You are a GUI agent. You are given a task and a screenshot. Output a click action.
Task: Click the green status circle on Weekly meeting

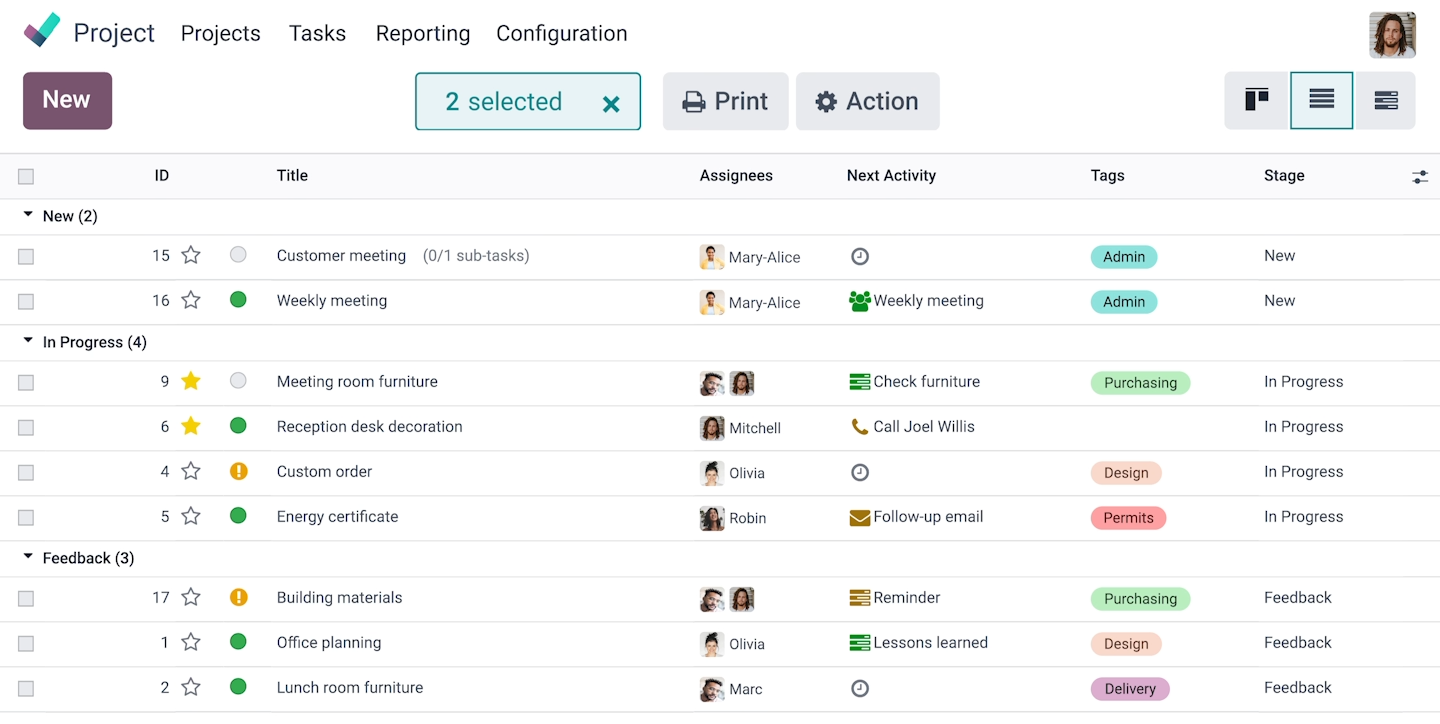click(238, 301)
